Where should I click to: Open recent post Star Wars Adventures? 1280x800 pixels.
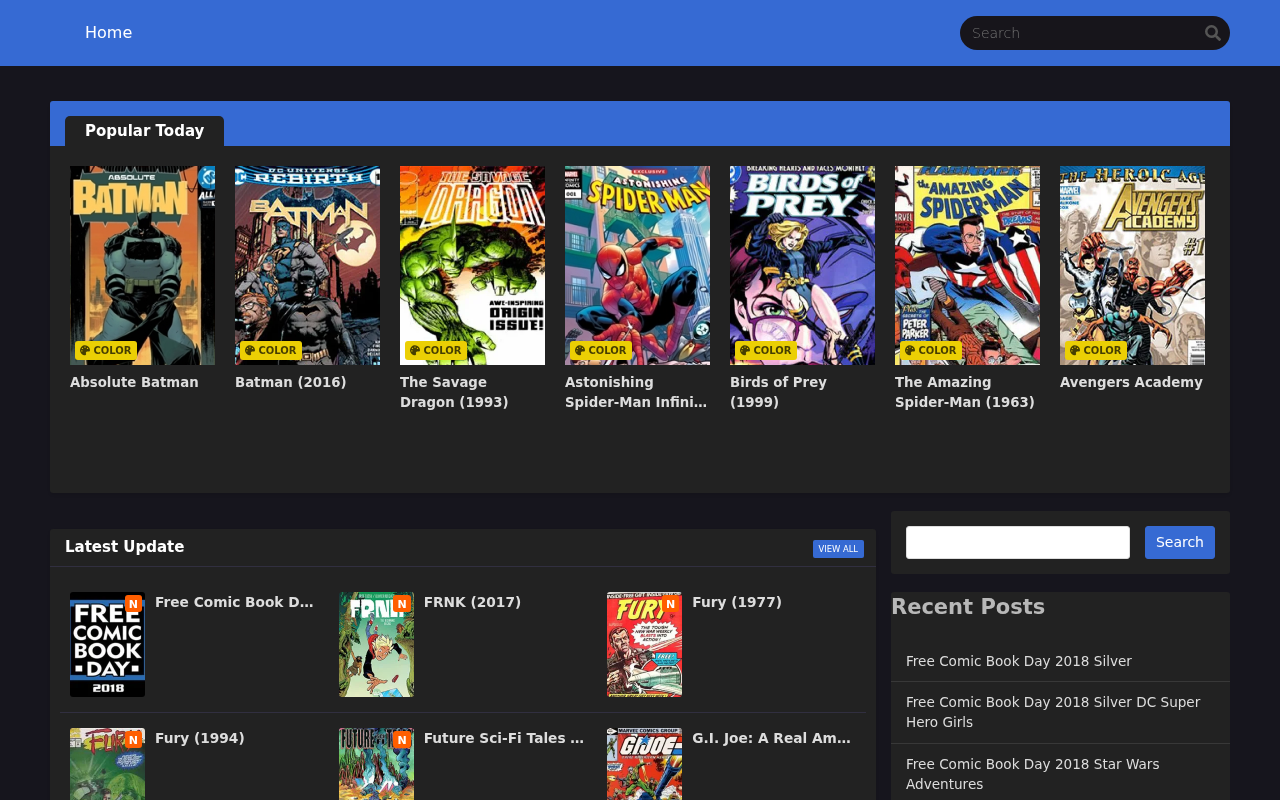1033,774
